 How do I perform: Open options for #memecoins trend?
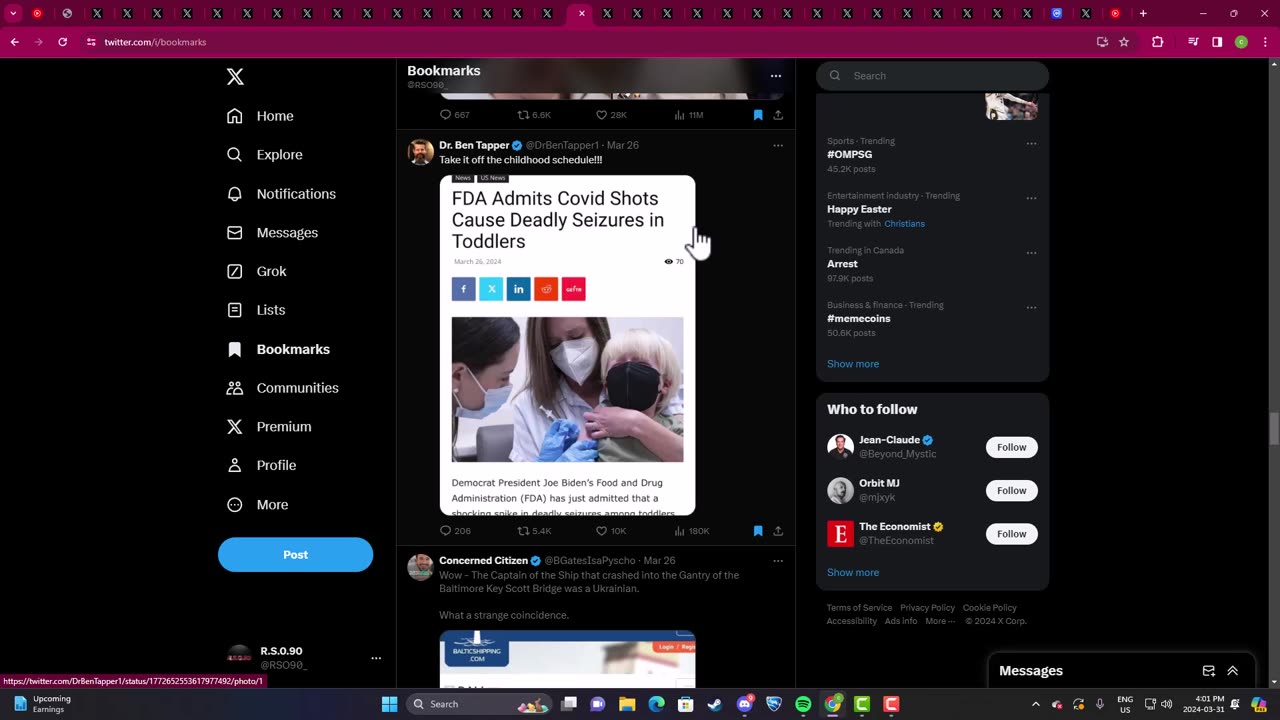pos(1031,307)
